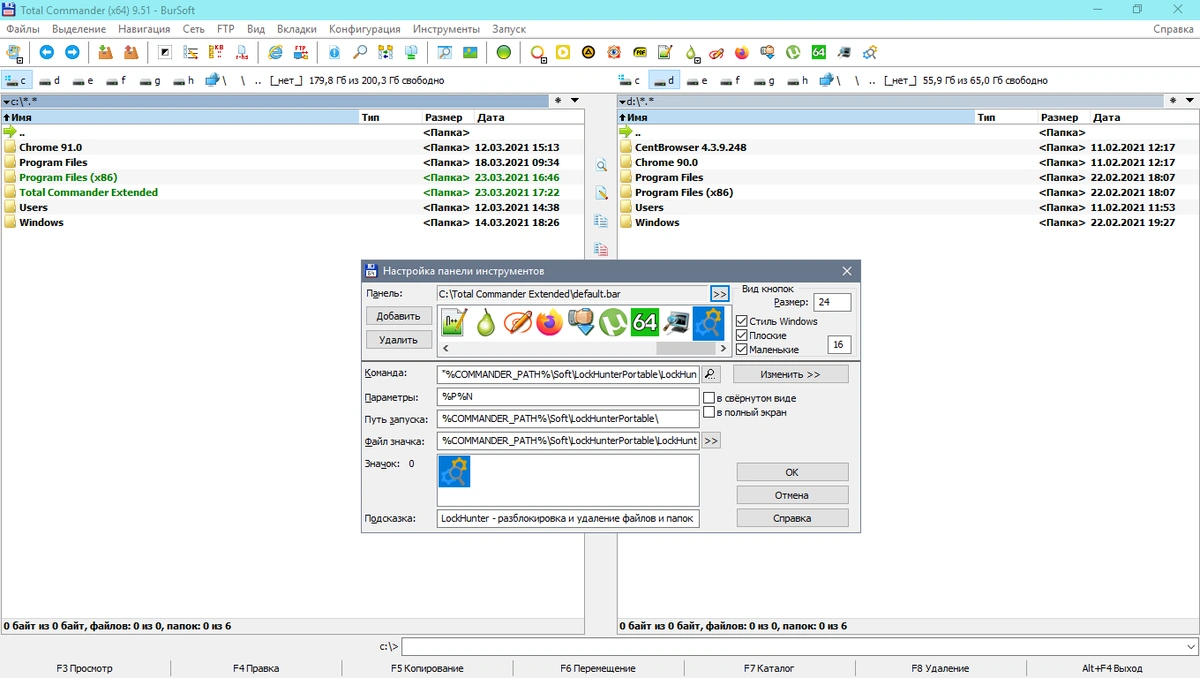The width and height of the screenshot is (1200, 678).
Task: Open the command line history dropdown
Action: tap(1189, 647)
